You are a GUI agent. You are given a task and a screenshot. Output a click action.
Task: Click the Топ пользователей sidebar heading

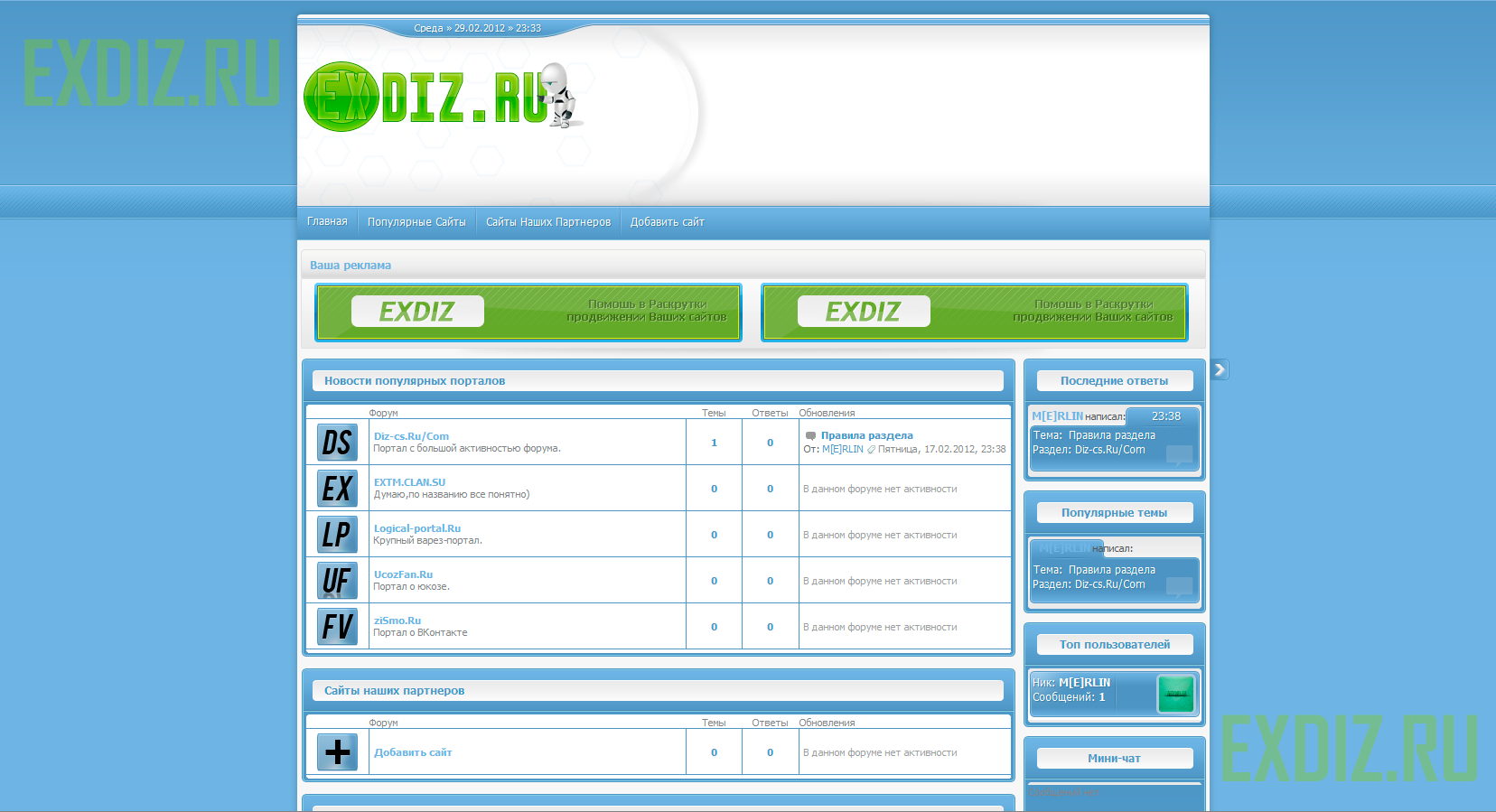click(1115, 645)
